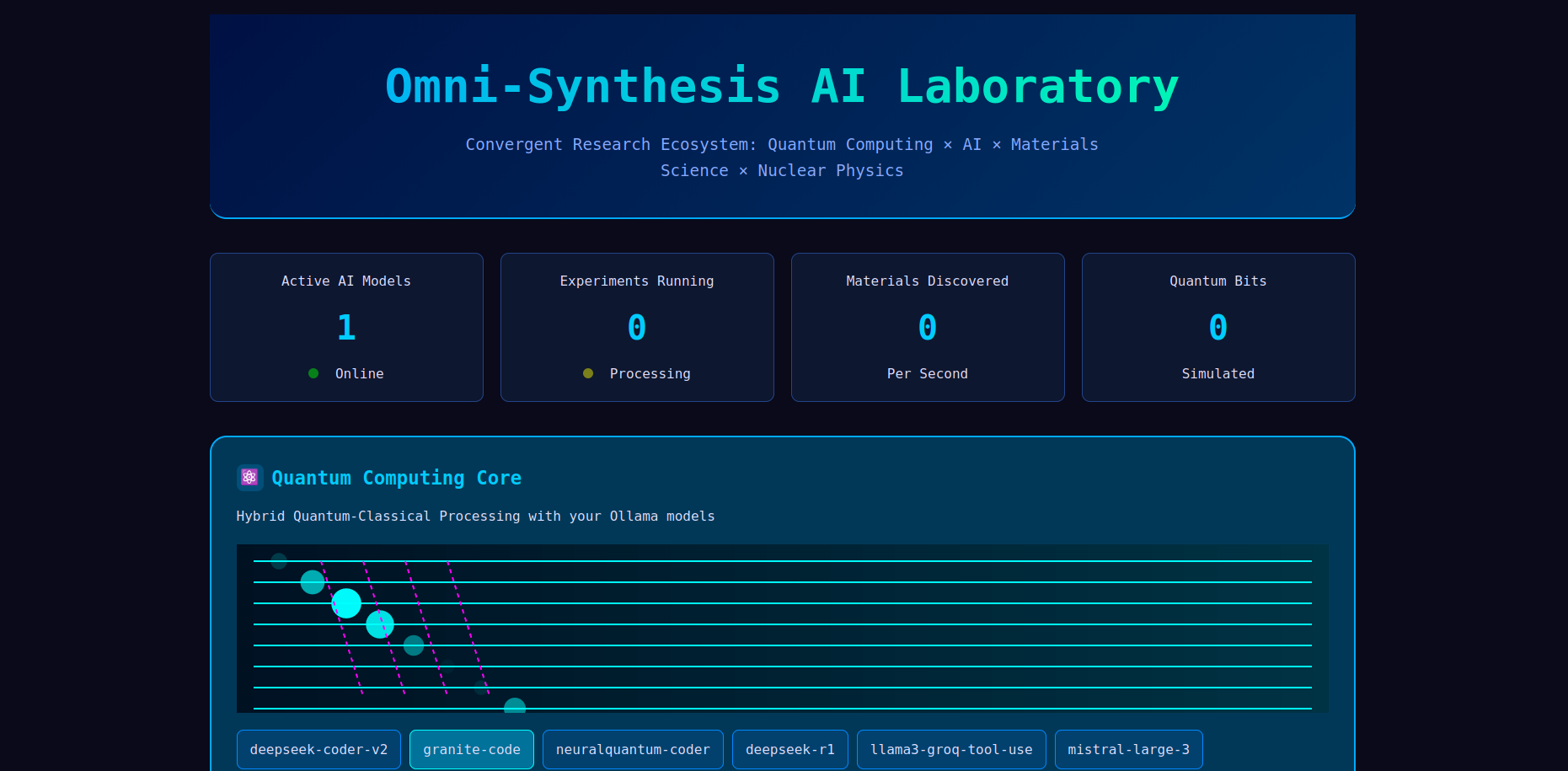Toggle the yellow Processing status indicator

pyautogui.click(x=587, y=373)
